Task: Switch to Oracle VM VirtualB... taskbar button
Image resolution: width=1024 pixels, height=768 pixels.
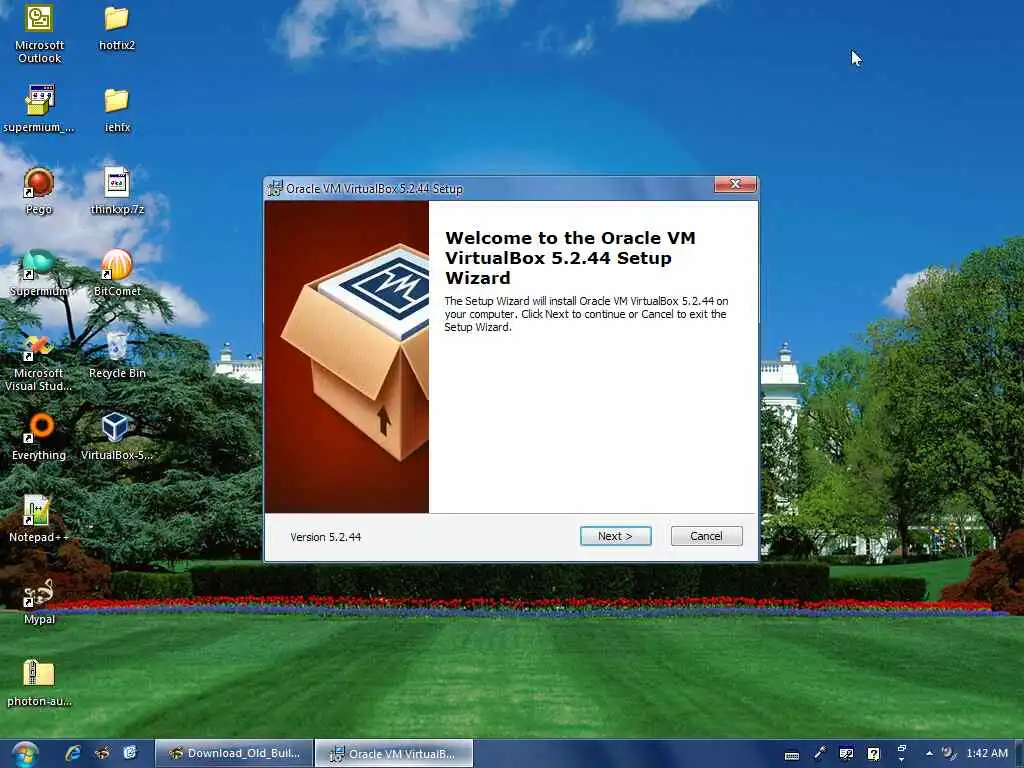Action: 394,754
